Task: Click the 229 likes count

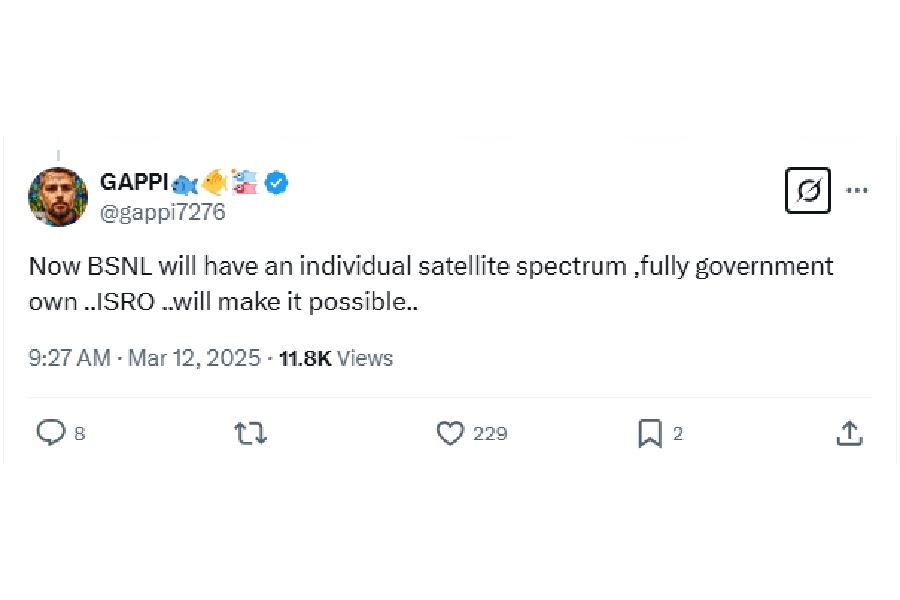Action: point(490,433)
